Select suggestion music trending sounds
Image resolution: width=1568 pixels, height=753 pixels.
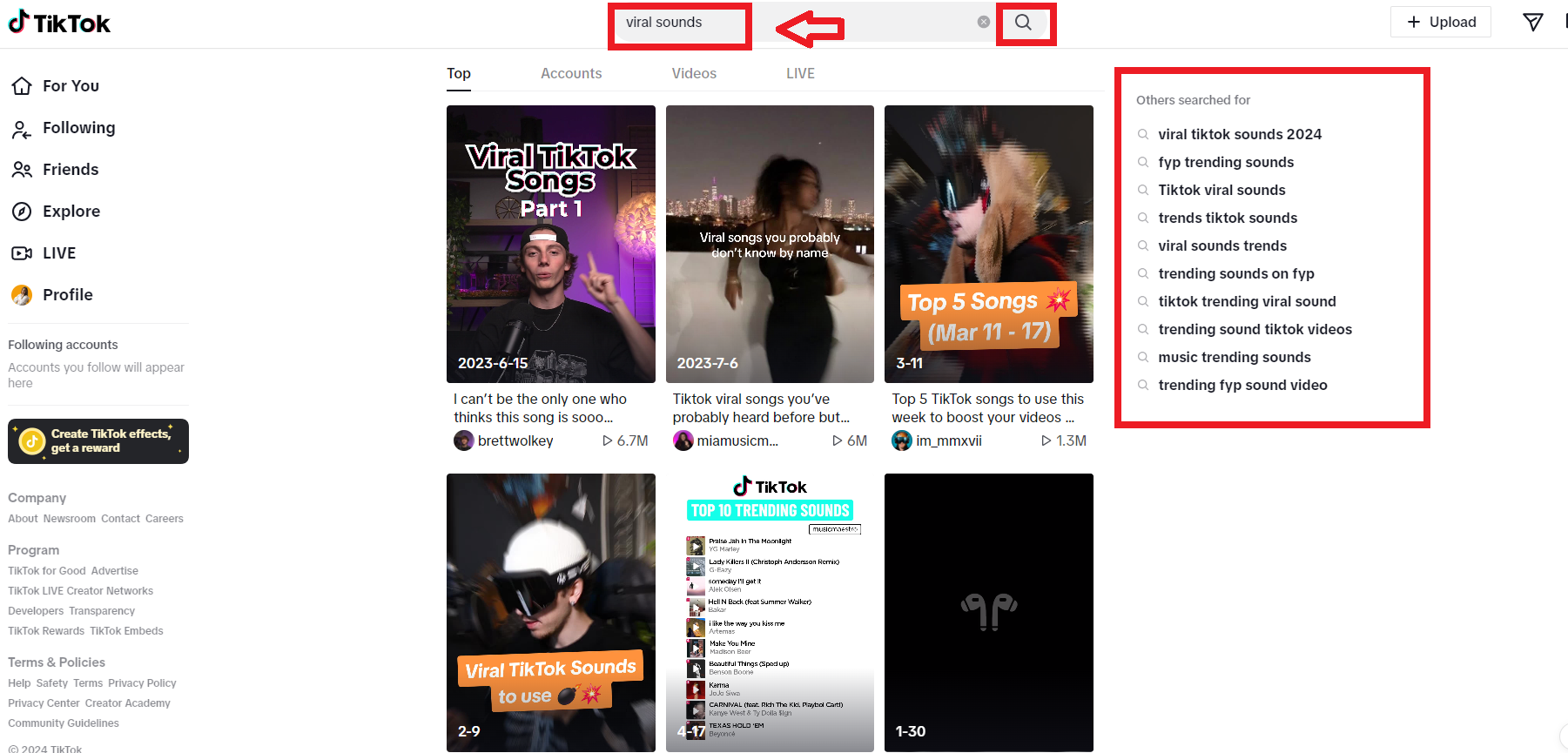point(1235,357)
